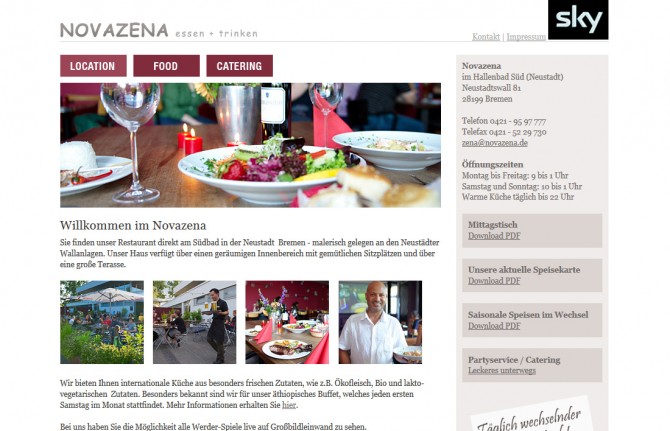The height and width of the screenshot is (431, 670).
Task: Follow the Kontakt link
Action: pyautogui.click(x=486, y=37)
